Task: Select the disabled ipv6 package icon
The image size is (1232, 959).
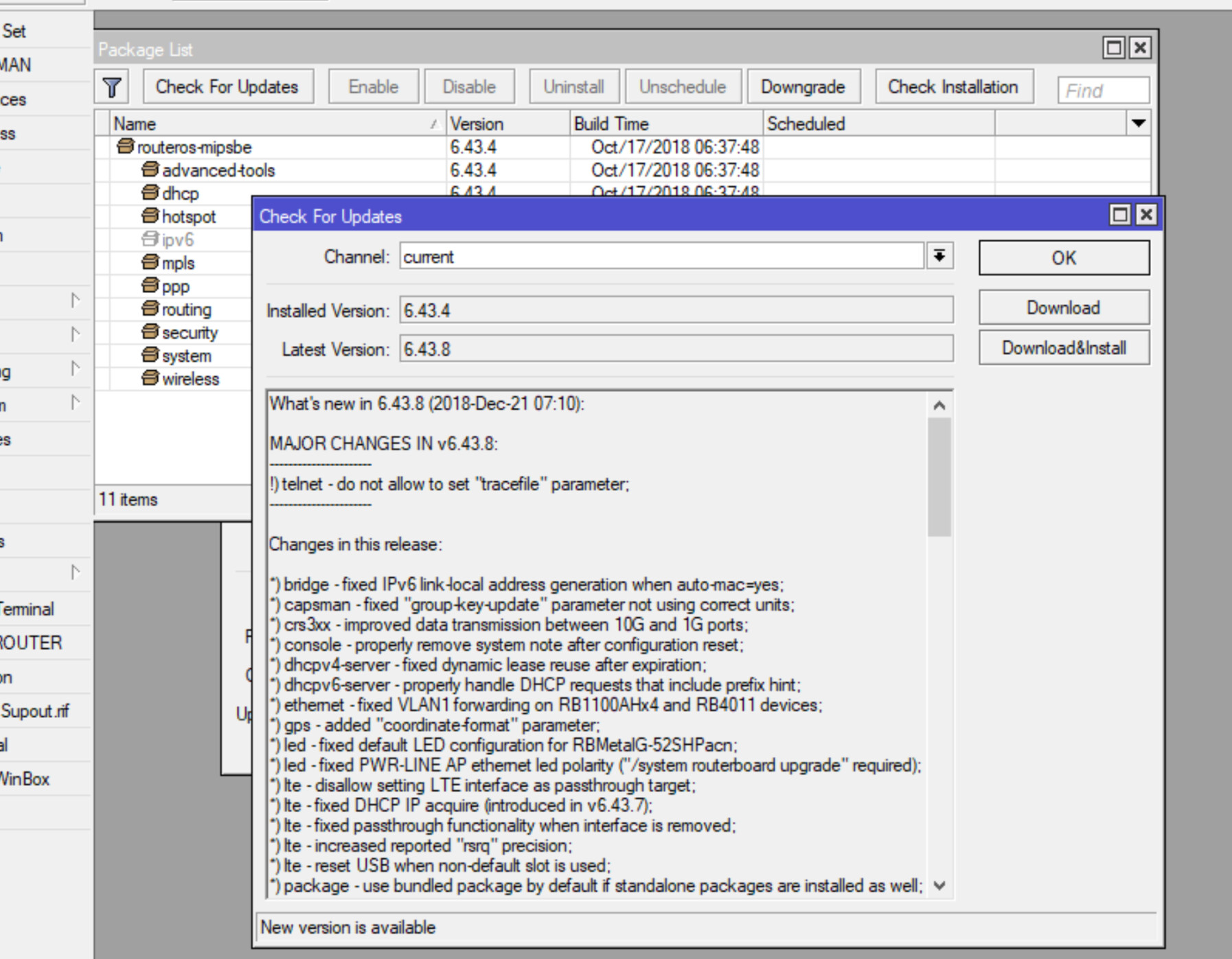Action: (x=150, y=240)
